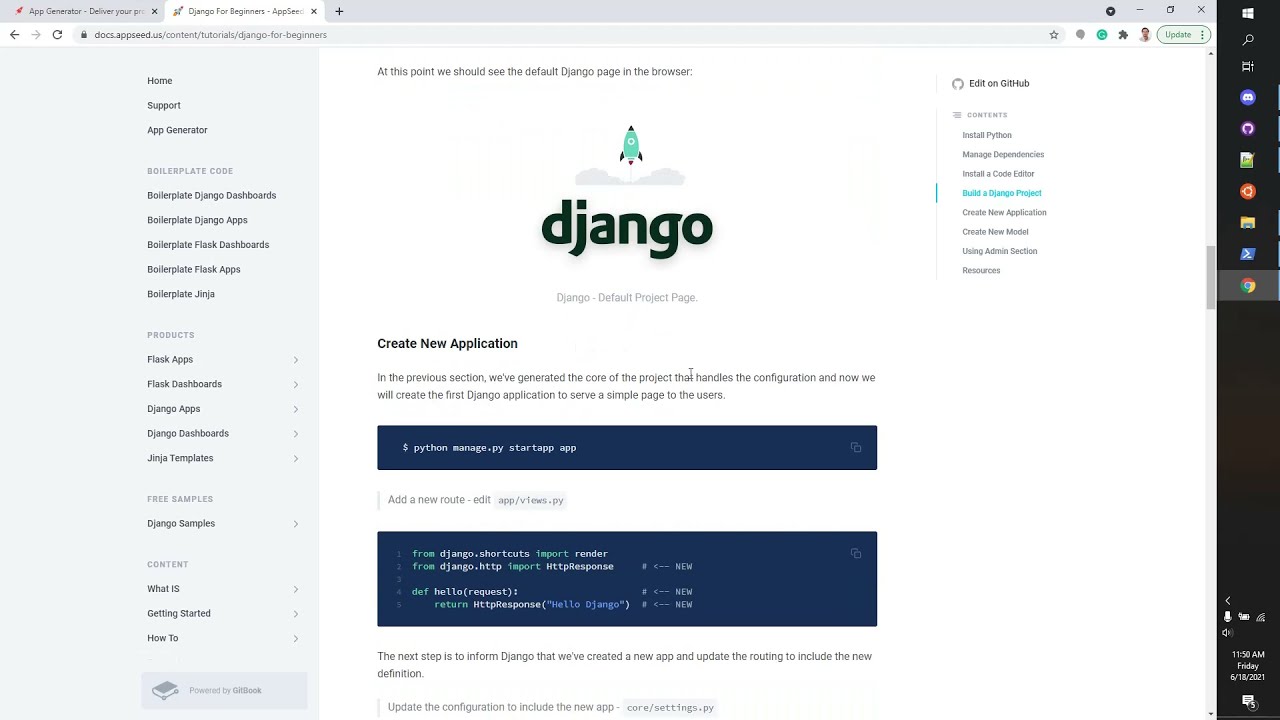Open File Explorer from the taskbar

(1248, 222)
